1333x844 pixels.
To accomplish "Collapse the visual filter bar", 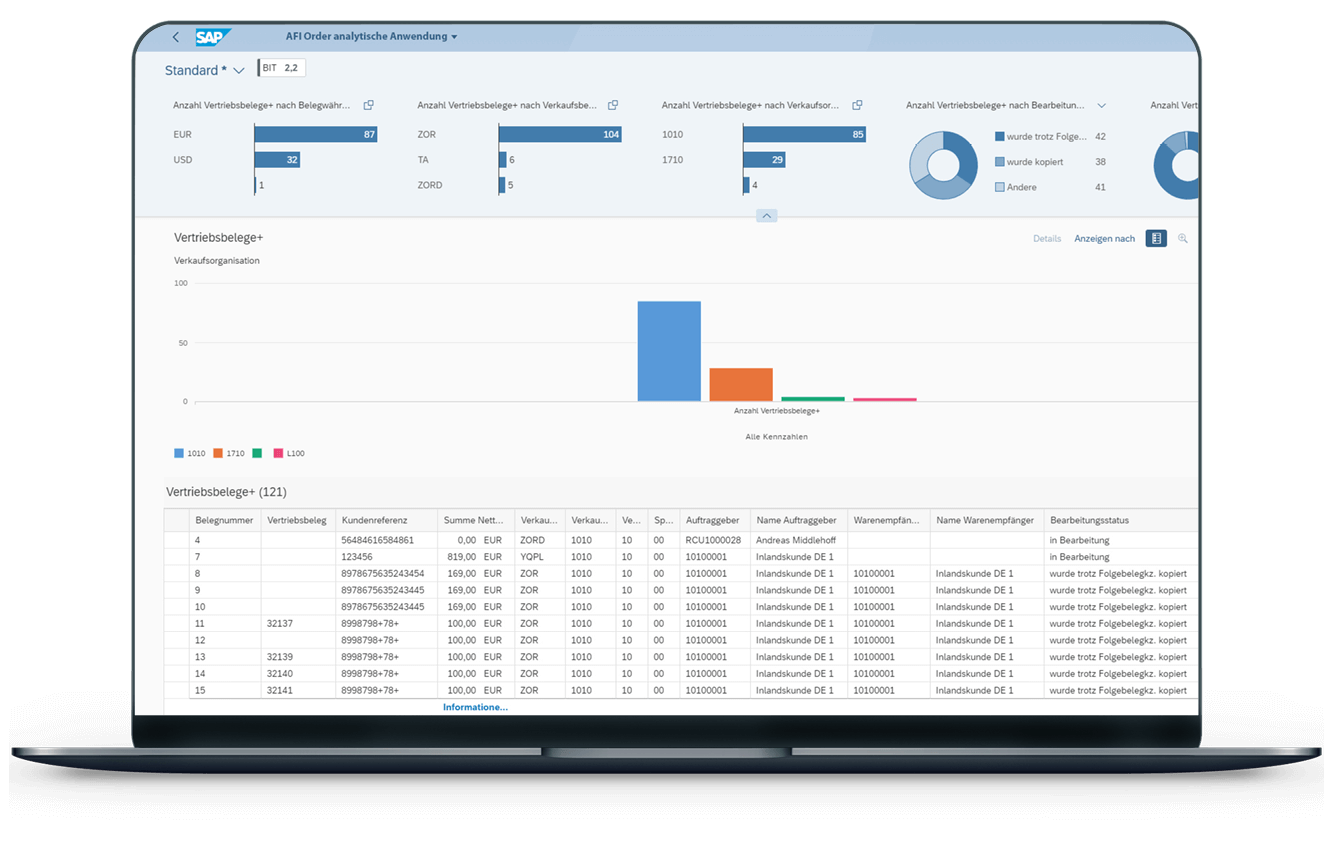I will point(766,215).
